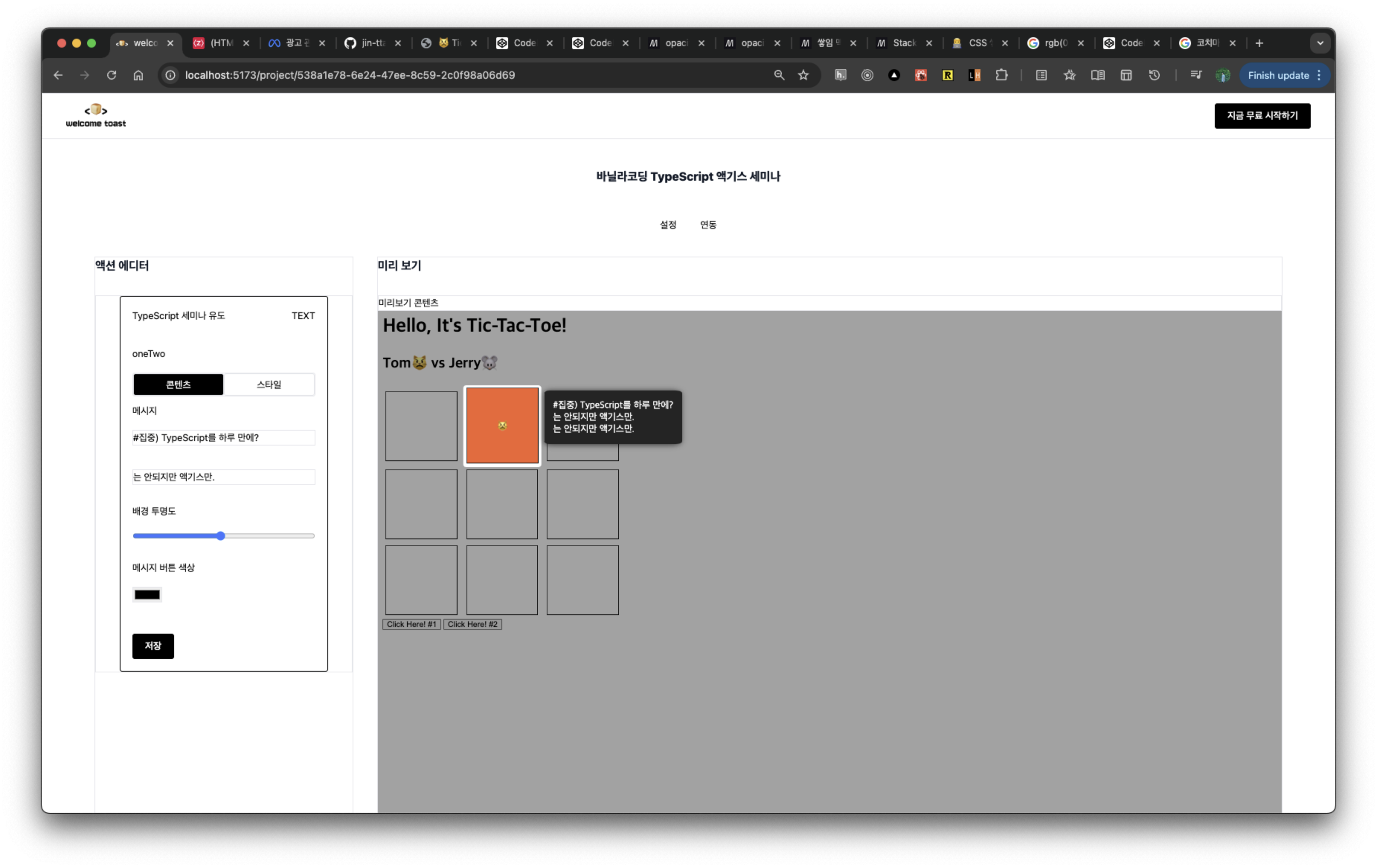This screenshot has height=868, width=1377.
Task: Open the 연동 tab
Action: 708,225
